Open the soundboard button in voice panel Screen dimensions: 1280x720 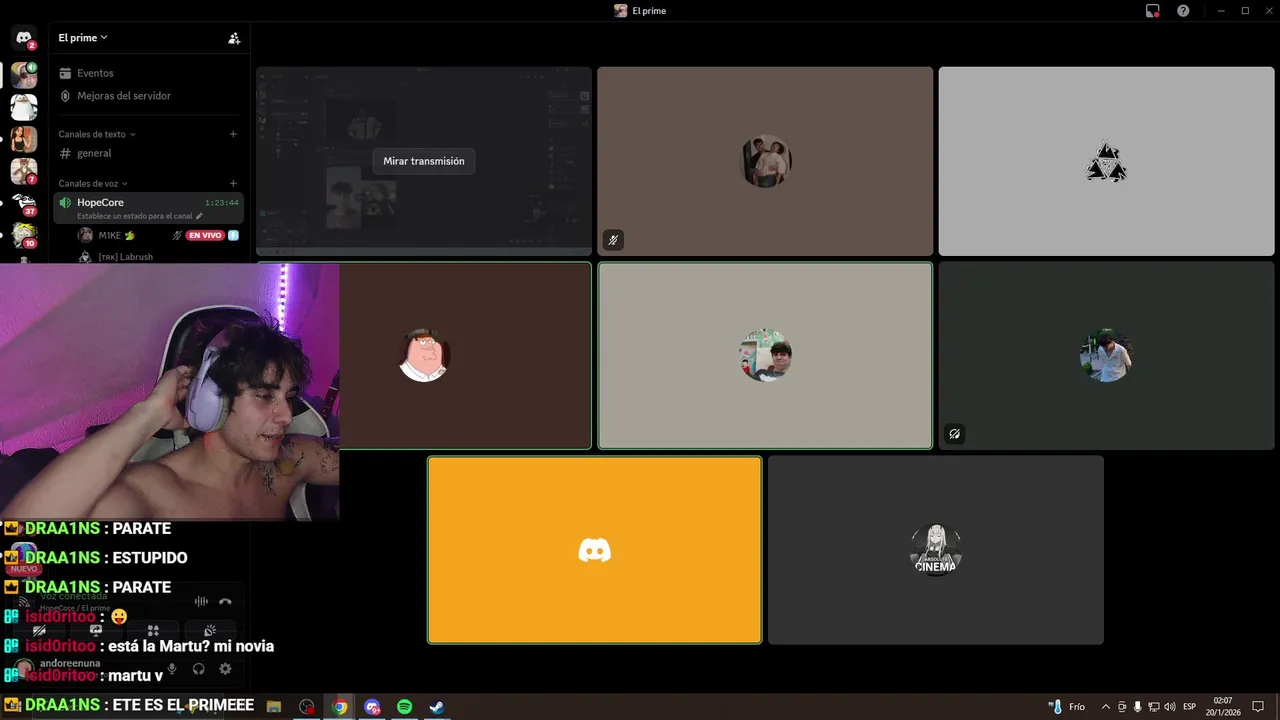210,631
